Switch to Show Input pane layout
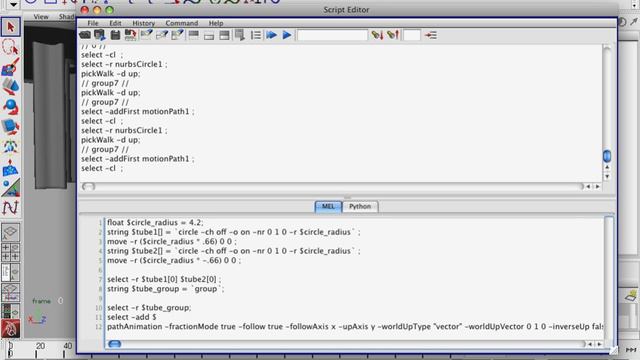640x360 pixels. [209, 36]
